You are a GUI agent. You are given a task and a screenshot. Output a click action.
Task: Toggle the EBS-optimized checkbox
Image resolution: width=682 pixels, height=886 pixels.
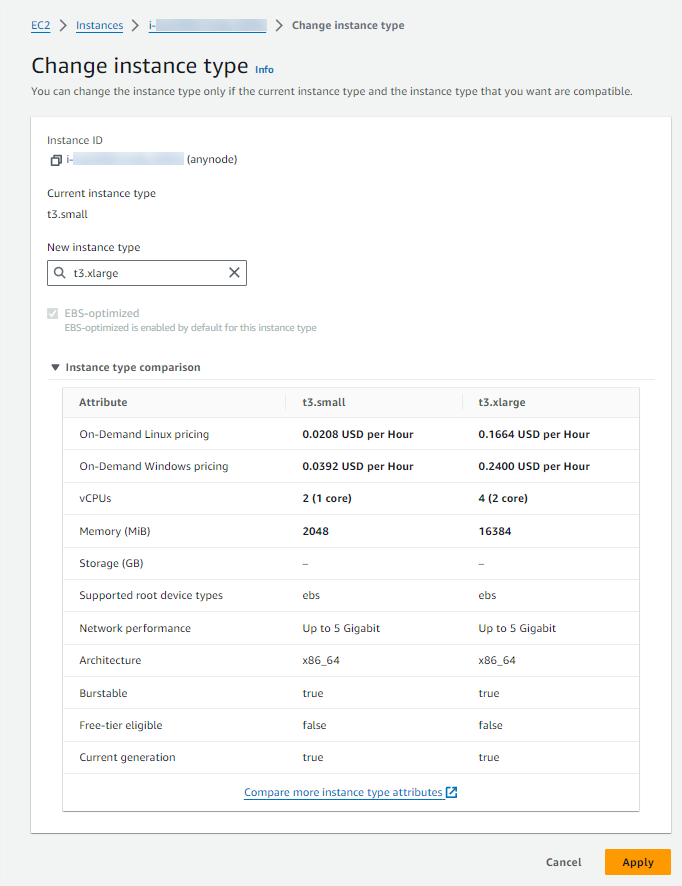tap(52, 313)
